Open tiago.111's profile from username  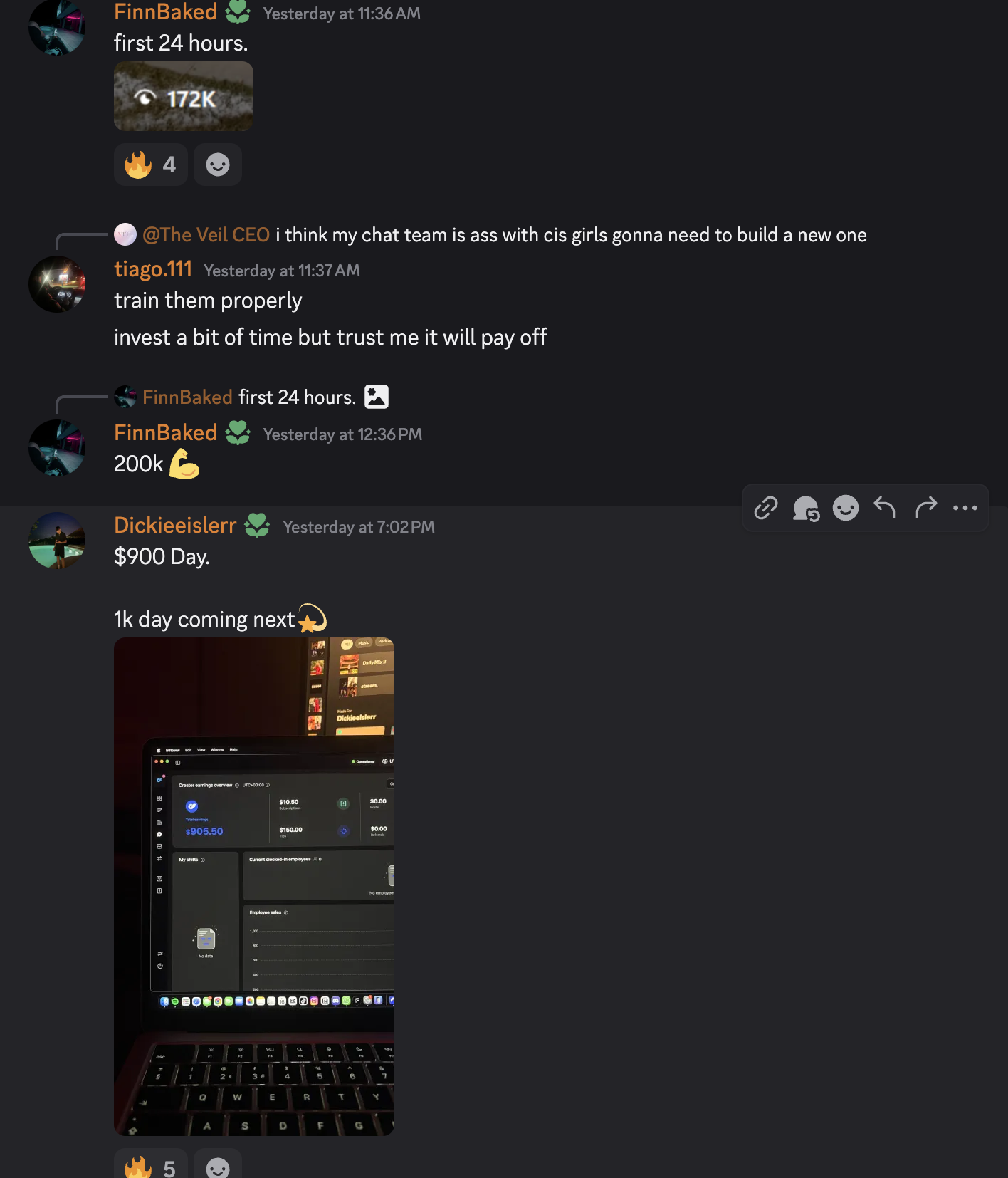click(x=153, y=269)
